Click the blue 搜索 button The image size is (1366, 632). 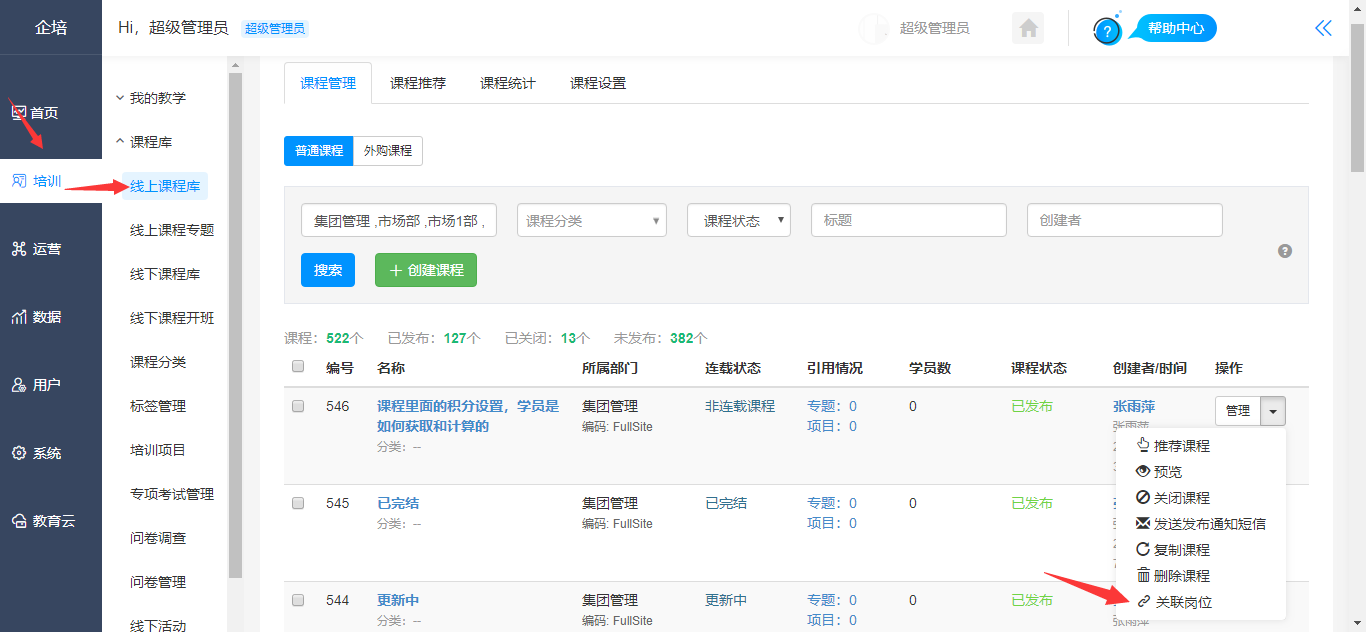[x=327, y=270]
